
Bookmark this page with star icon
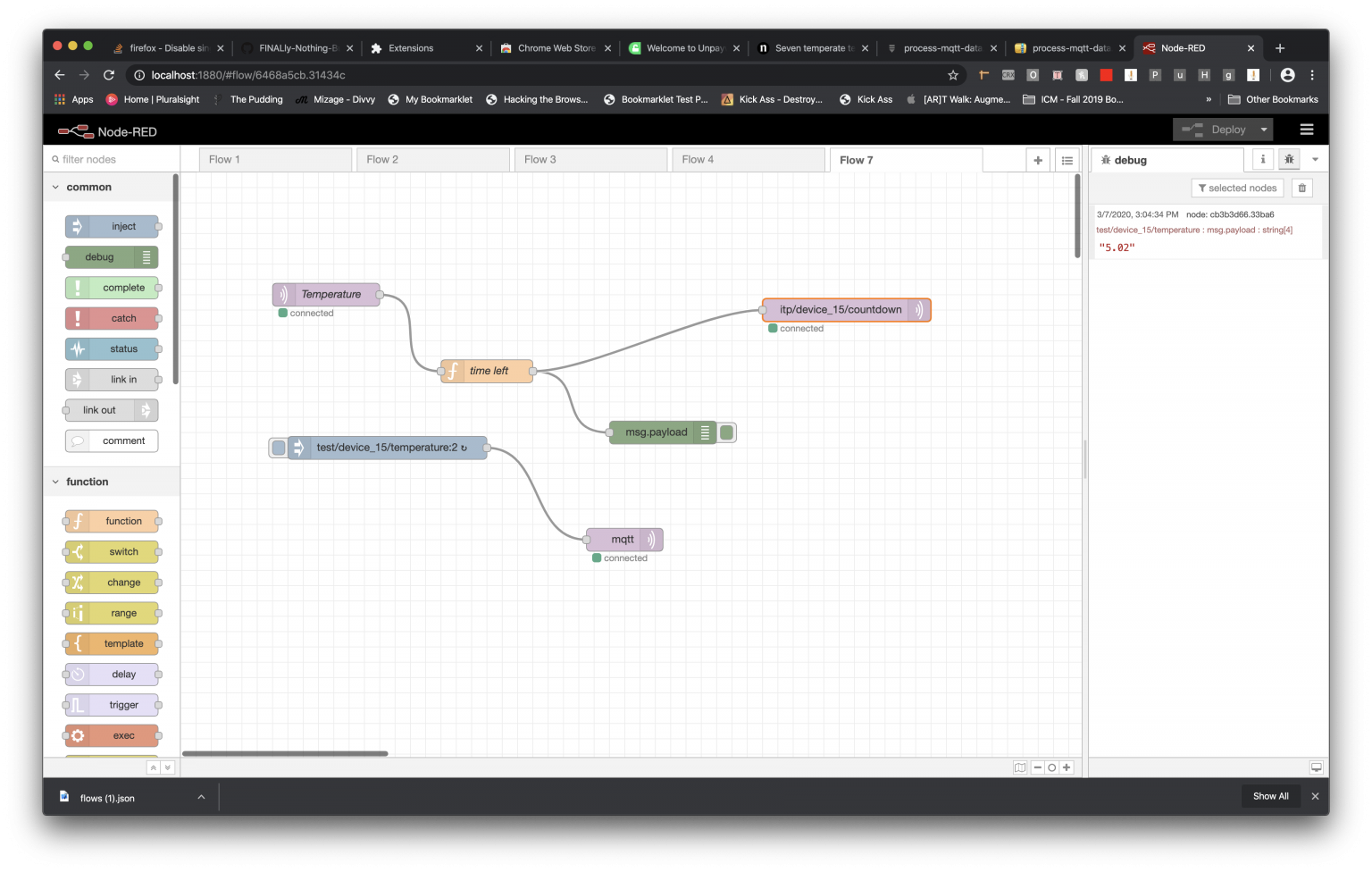[x=953, y=75]
